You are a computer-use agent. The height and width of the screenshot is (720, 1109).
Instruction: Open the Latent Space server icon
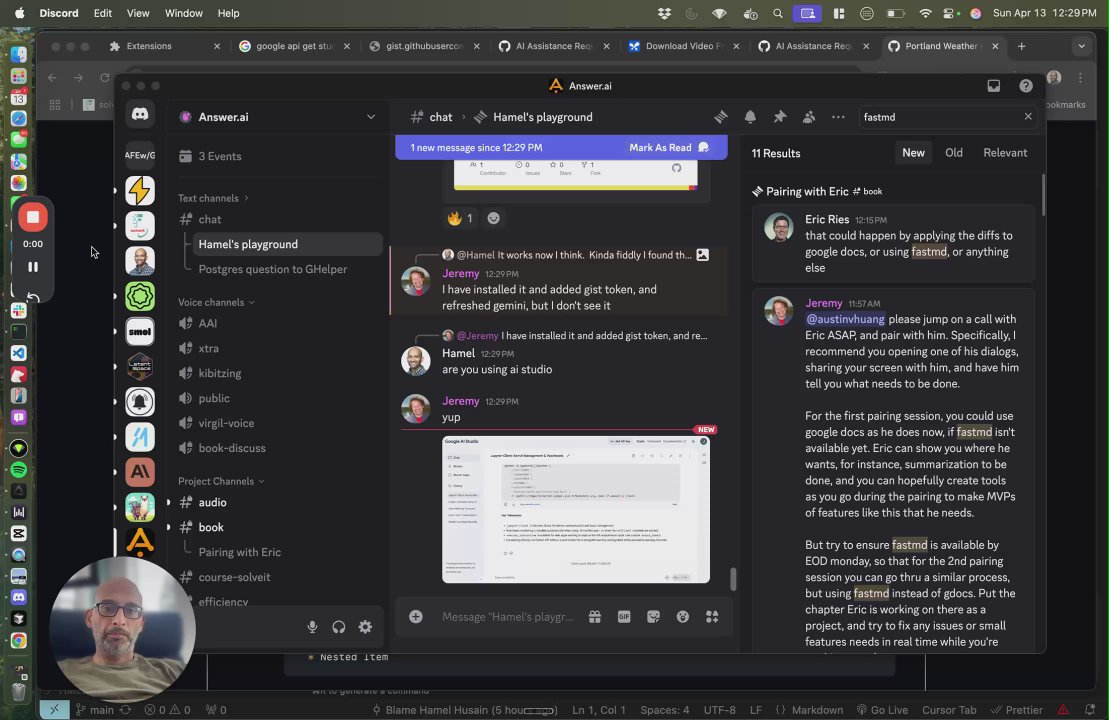(x=140, y=366)
